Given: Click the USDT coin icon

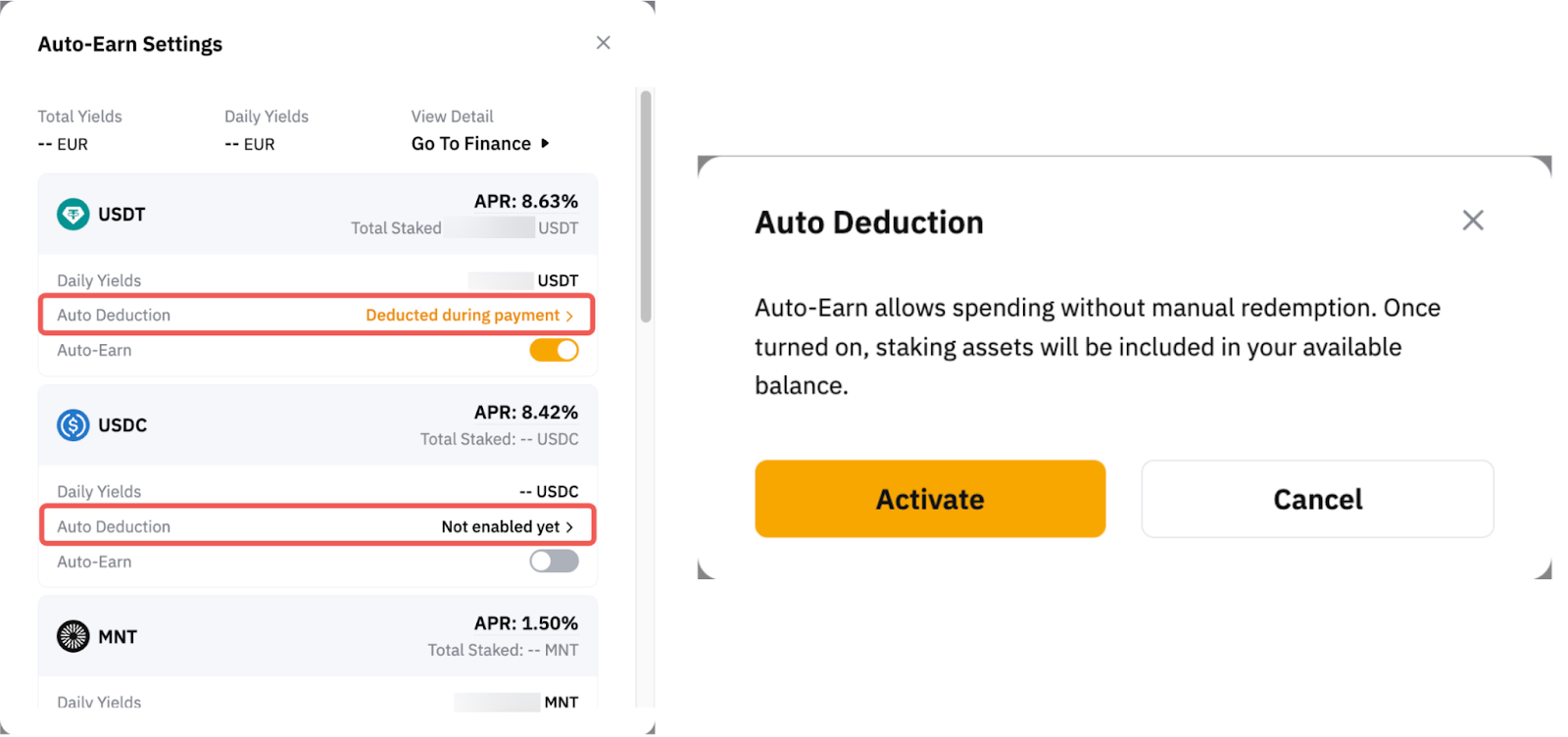Looking at the screenshot, I should tap(73, 214).
